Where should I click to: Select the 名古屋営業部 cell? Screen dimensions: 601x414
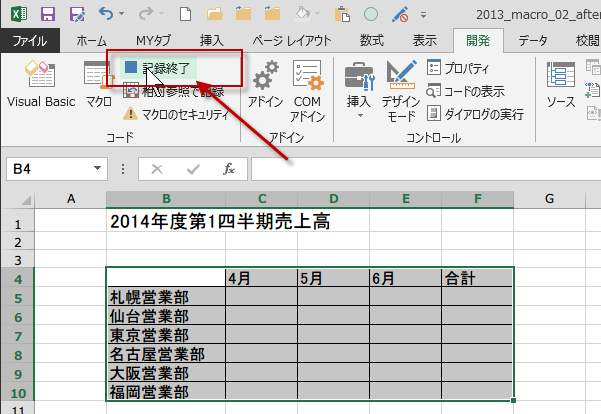coord(166,353)
